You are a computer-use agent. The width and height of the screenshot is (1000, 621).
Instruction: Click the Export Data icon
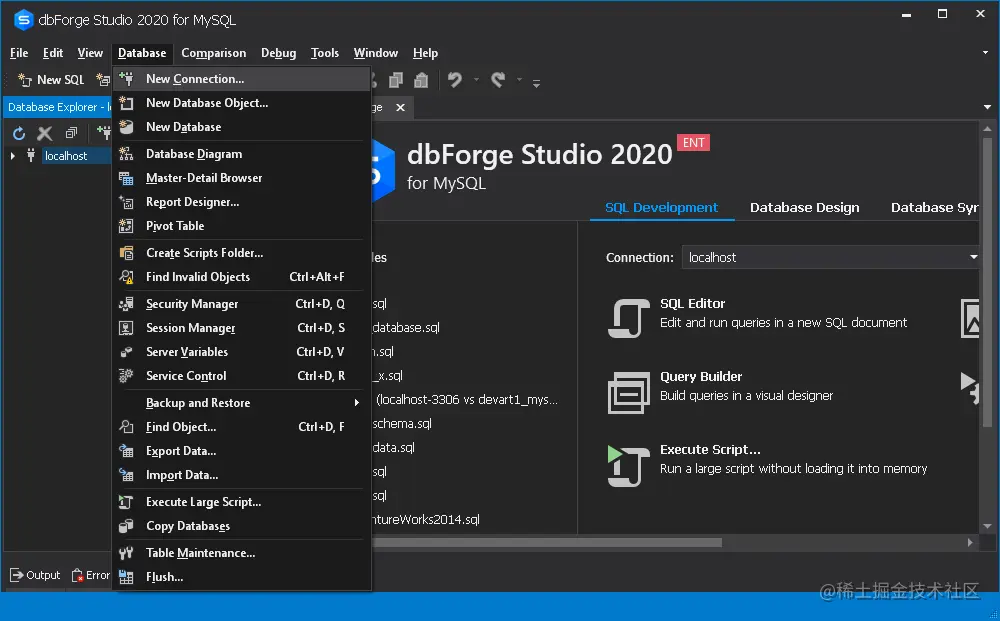coord(126,451)
